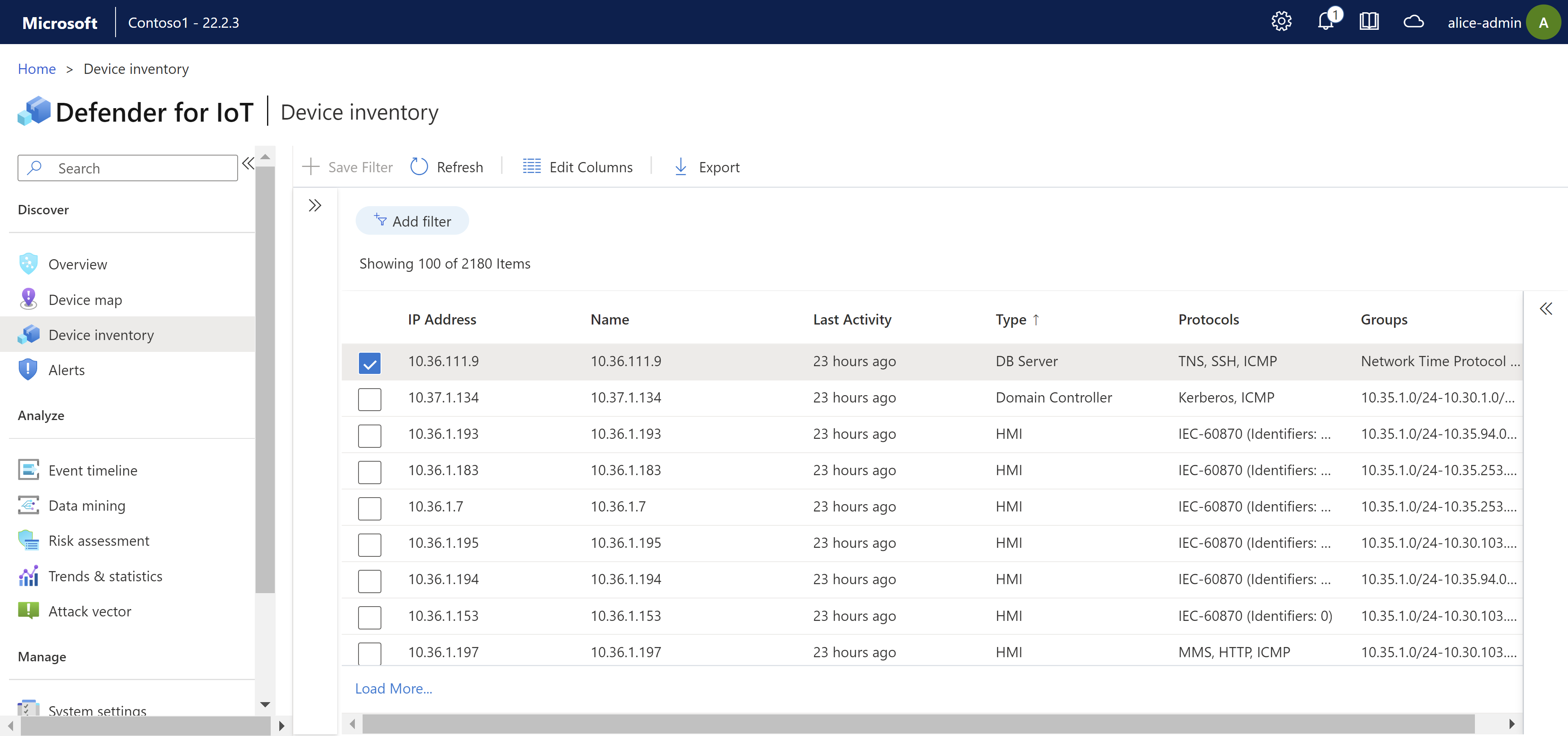Check the 10.36.1.193 device row
The width and height of the screenshot is (1568, 736).
click(x=370, y=436)
